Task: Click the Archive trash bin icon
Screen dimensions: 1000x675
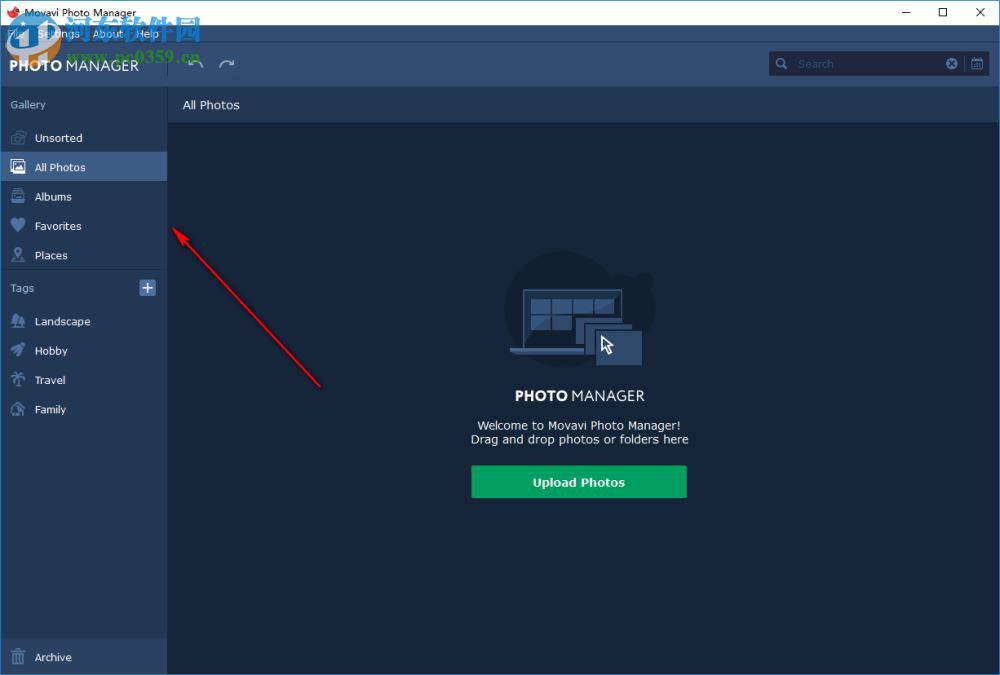Action: click(18, 656)
